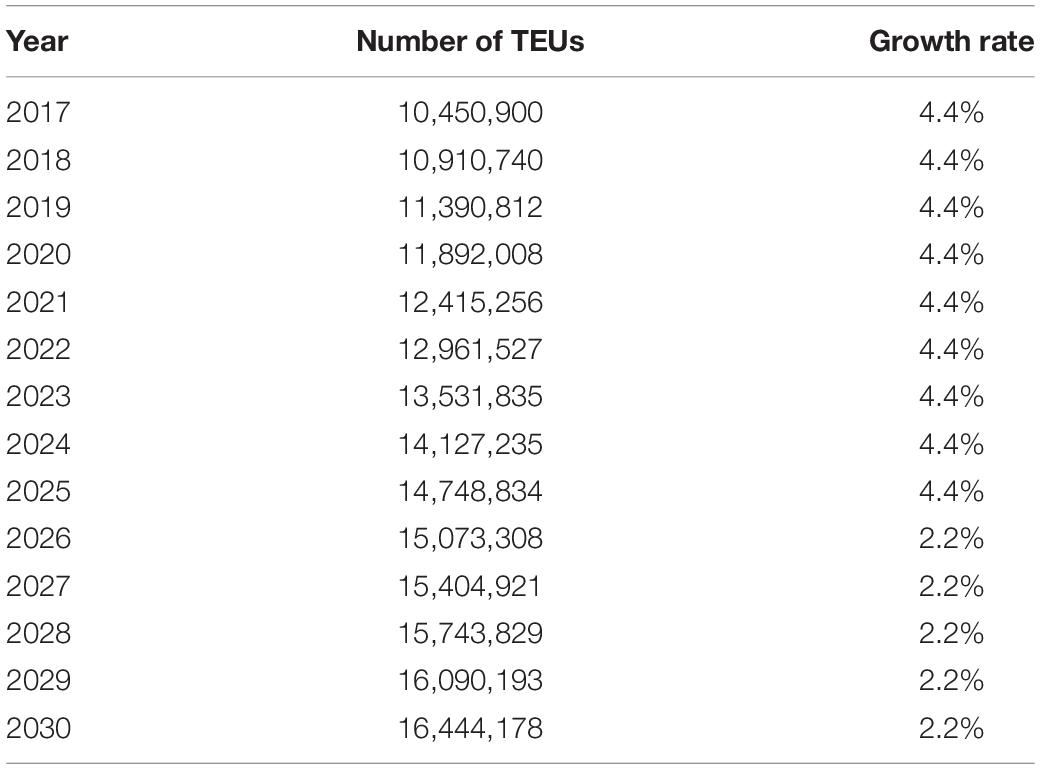1040x769 pixels.
Task: Click the 2022 value 12,961,527
Action: [x=470, y=349]
